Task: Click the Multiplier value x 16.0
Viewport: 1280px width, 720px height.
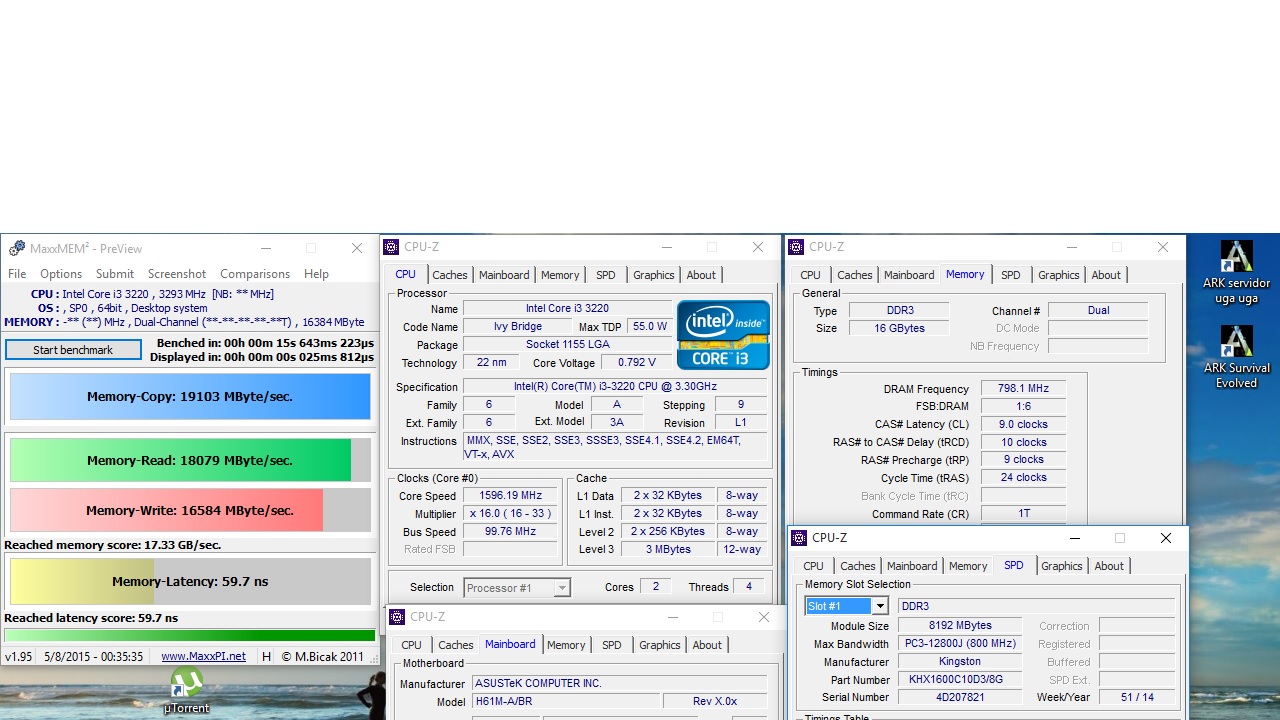Action: (x=511, y=514)
